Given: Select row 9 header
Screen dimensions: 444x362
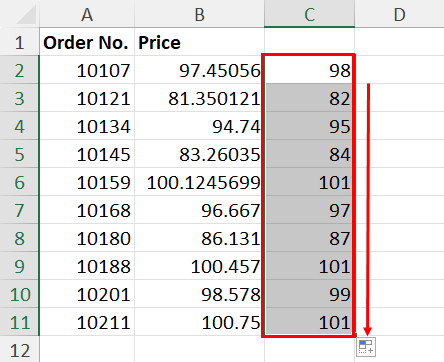Looking at the screenshot, I should 19,266.
